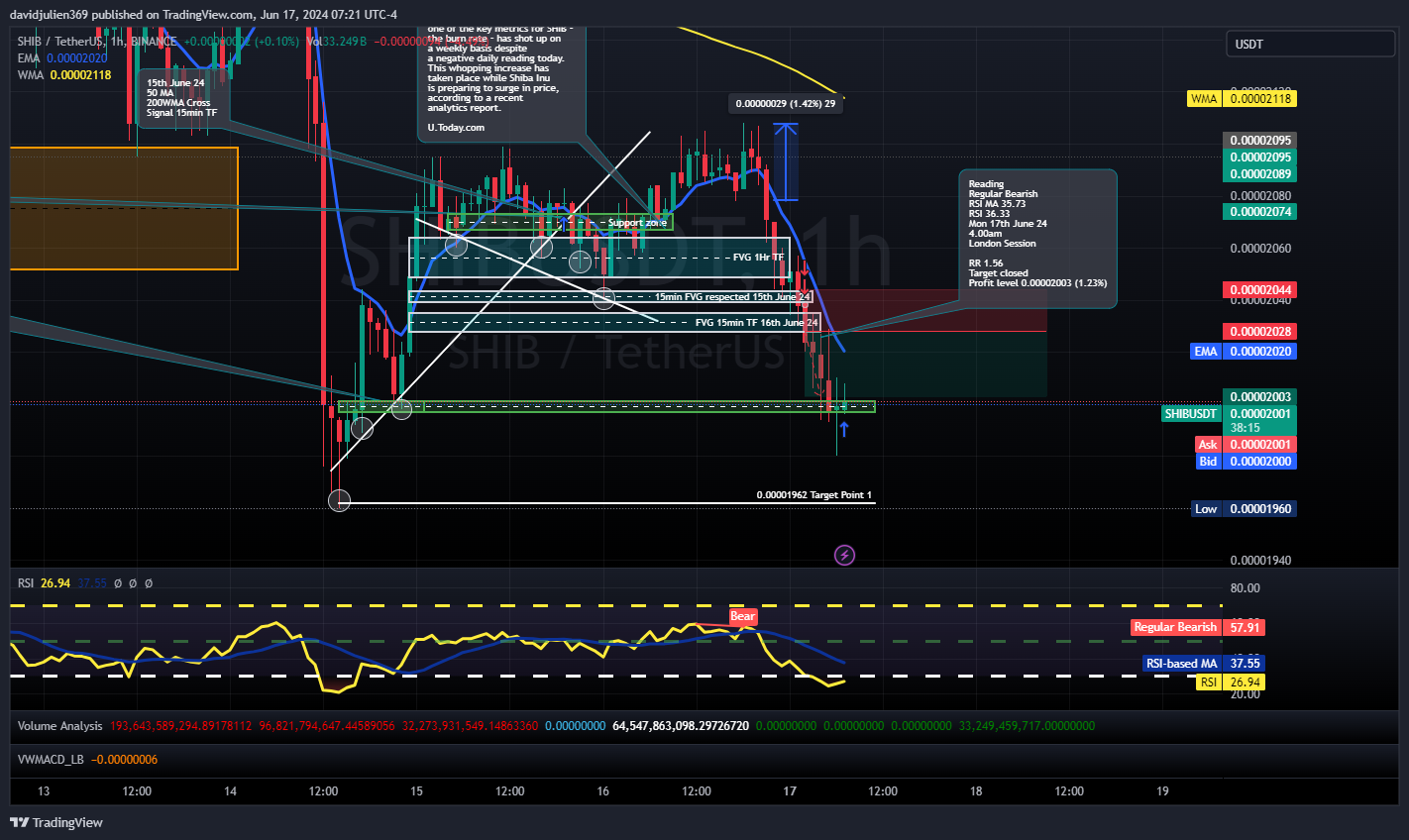Click the RSI-based MA 37.55 label

coord(1204,664)
